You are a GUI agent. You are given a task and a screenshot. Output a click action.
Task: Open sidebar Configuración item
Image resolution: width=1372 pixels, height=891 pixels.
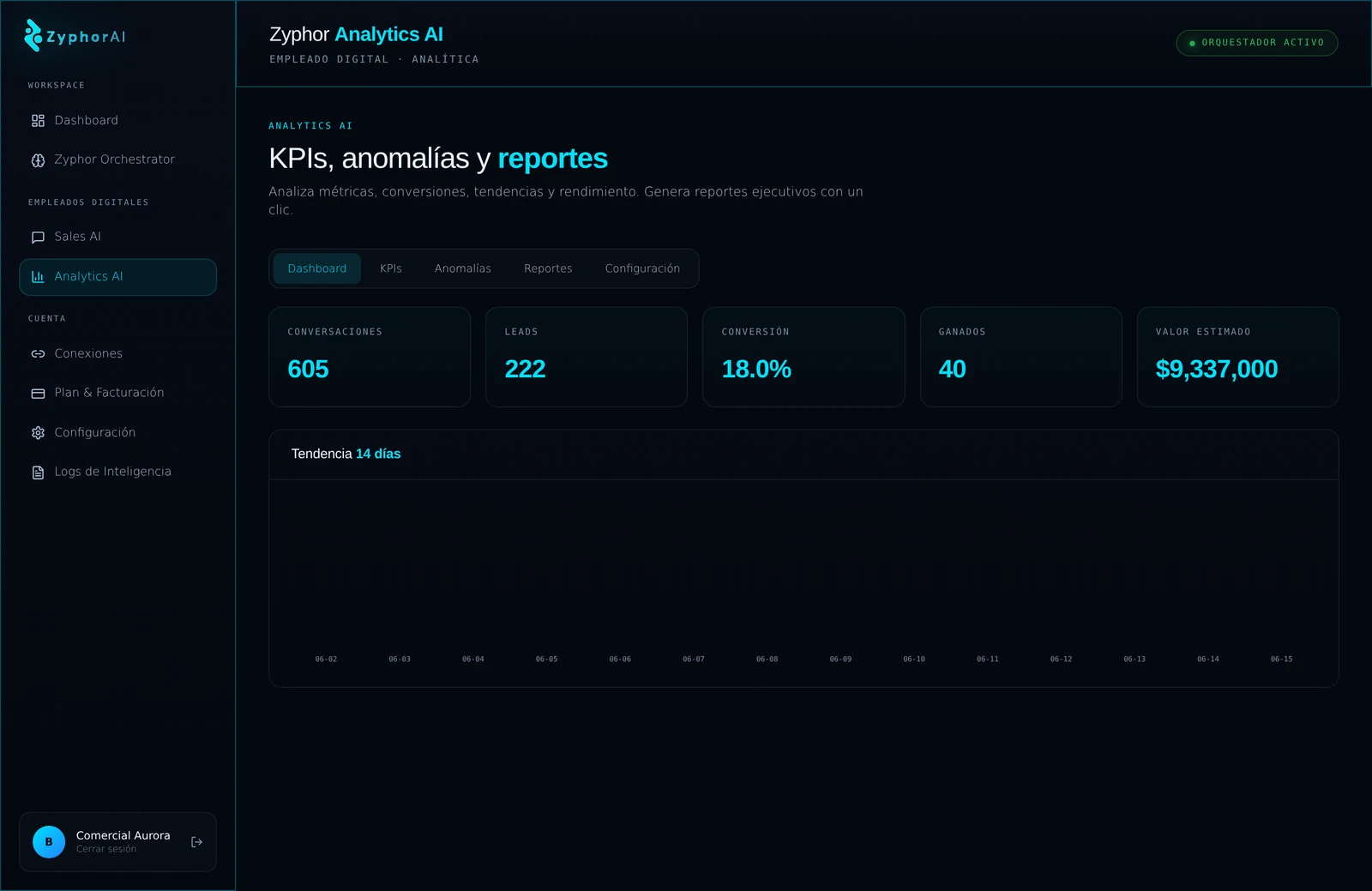(117, 432)
